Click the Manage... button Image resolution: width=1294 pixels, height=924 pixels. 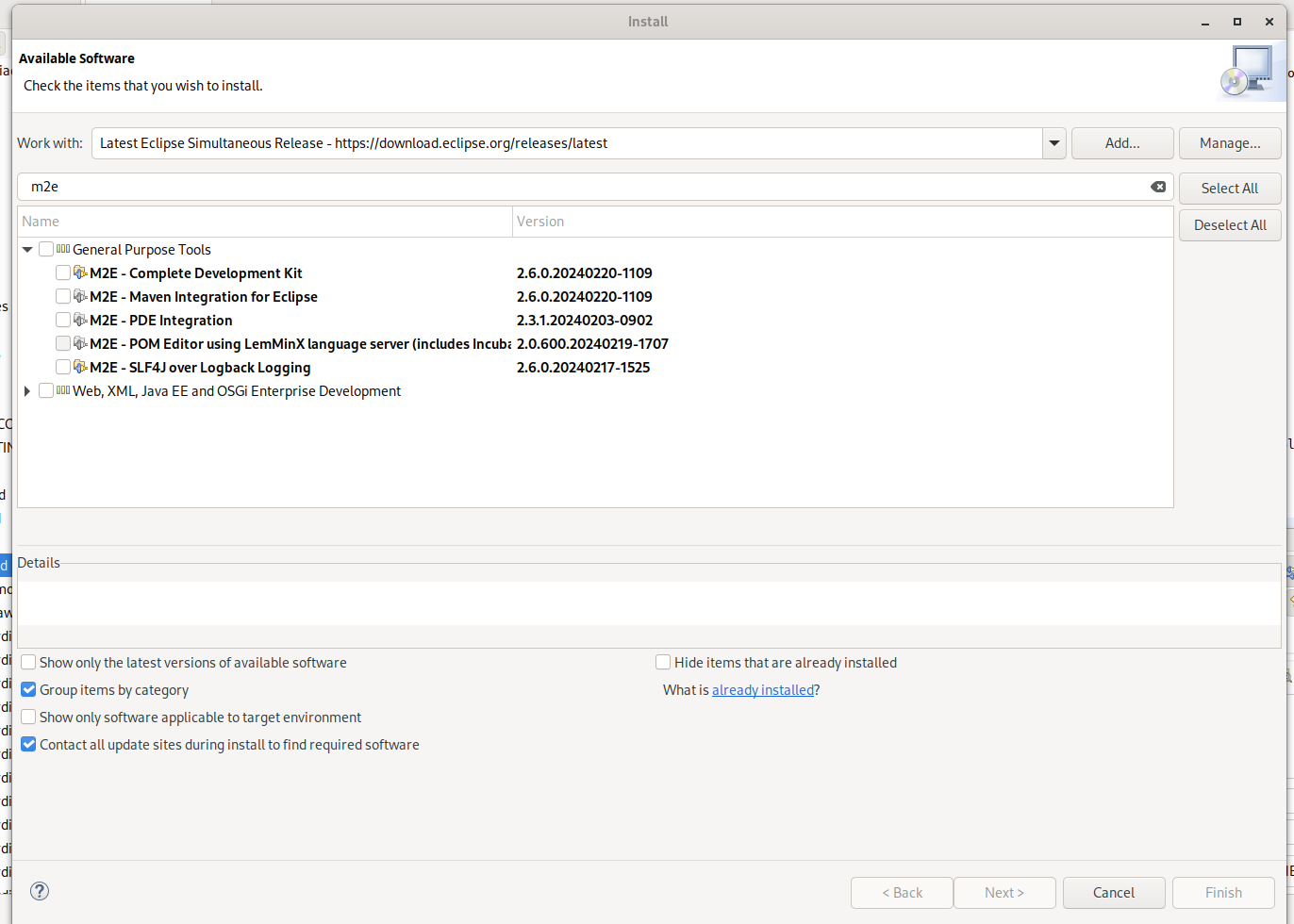[x=1230, y=143]
